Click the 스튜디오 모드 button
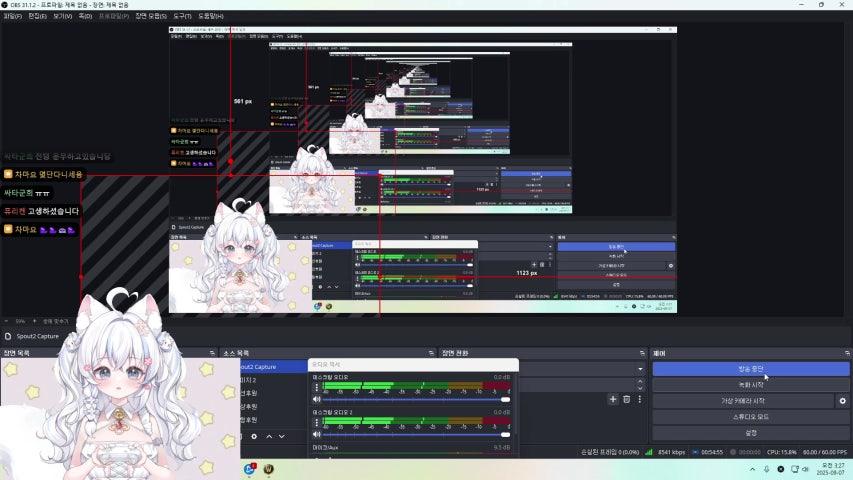The width and height of the screenshot is (853, 480). (750, 417)
